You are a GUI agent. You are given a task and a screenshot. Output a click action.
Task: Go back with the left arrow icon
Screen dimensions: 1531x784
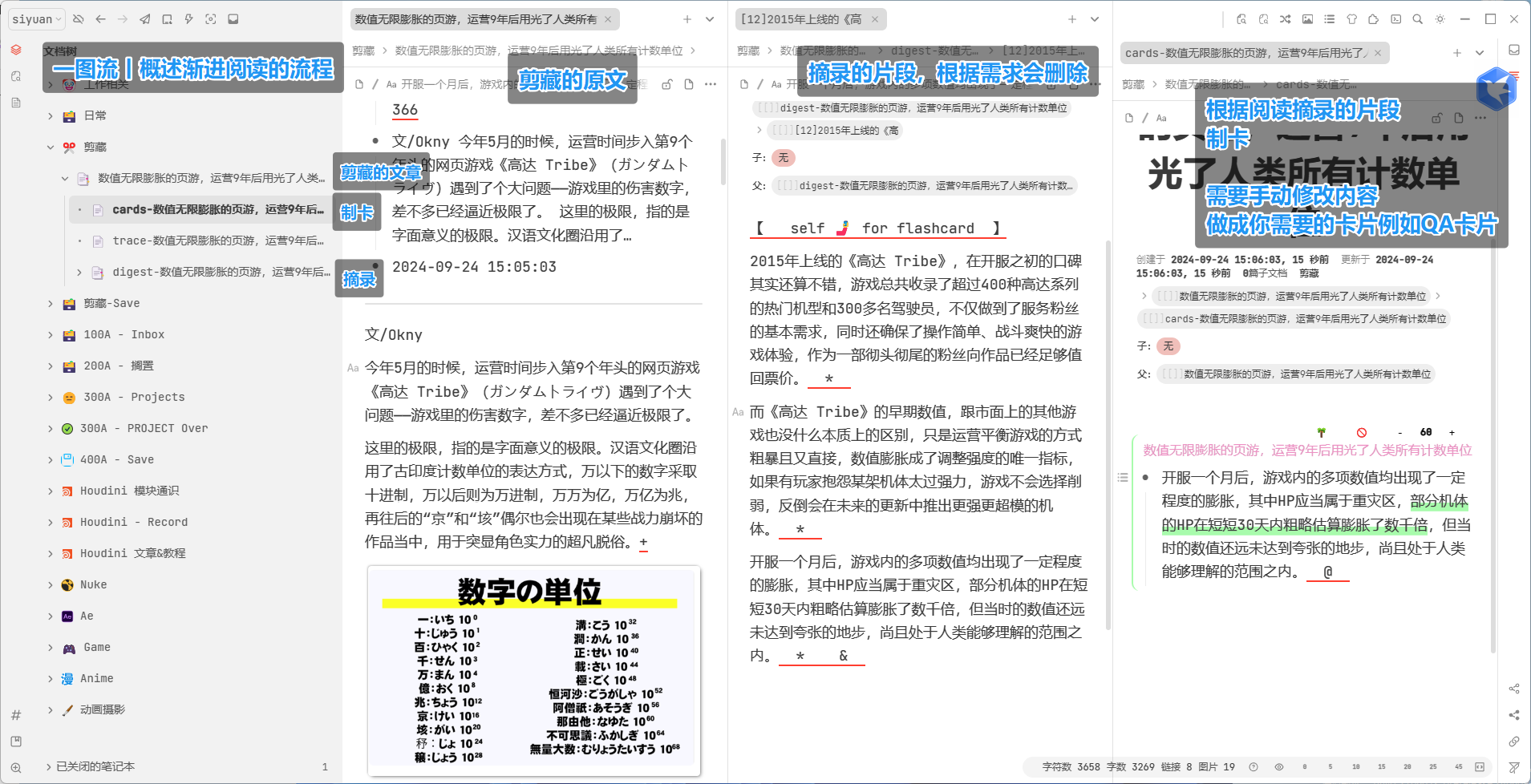(x=100, y=19)
